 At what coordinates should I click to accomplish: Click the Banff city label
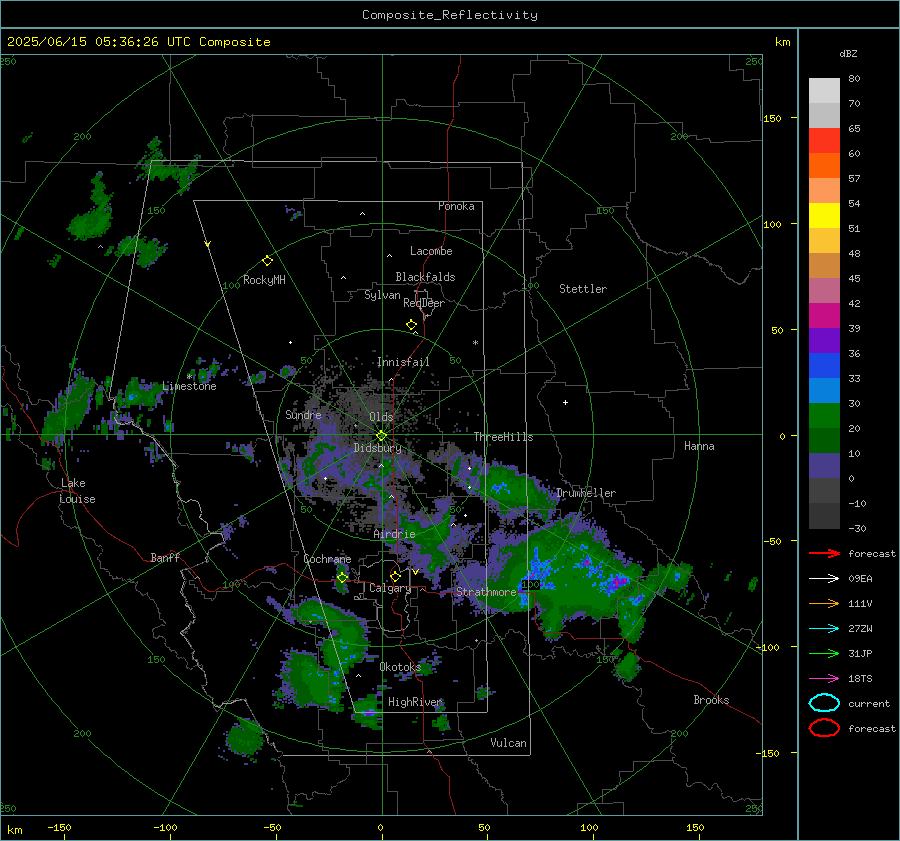[x=165, y=558]
